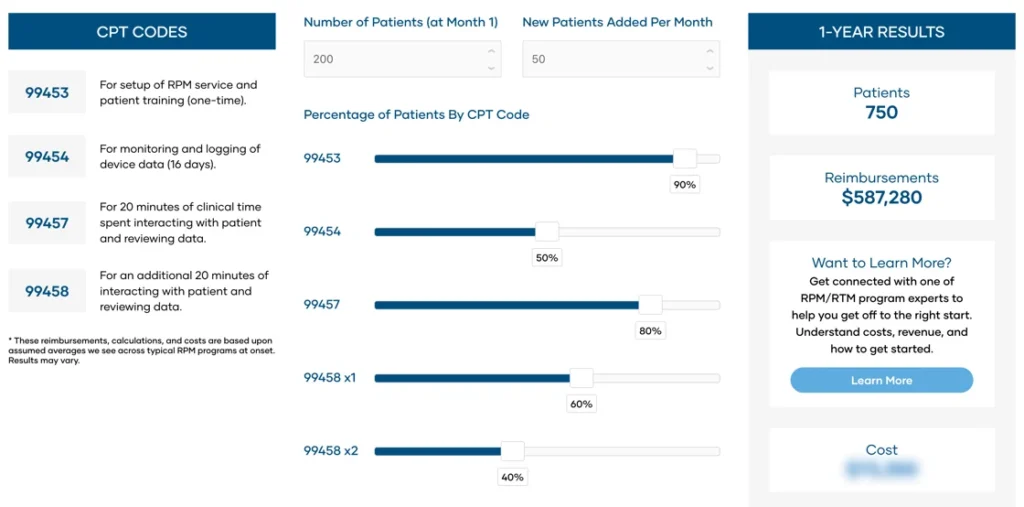Select the 99453 CPT code box
Image resolution: width=1024 pixels, height=507 pixels.
pos(47,93)
